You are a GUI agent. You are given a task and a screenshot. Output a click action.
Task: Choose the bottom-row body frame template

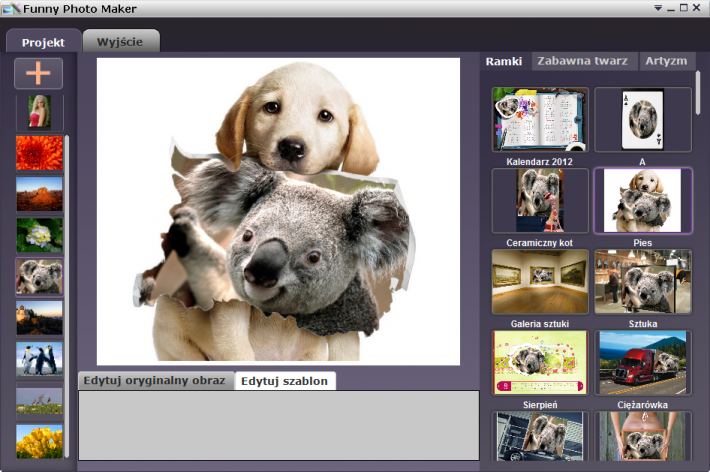click(x=643, y=436)
